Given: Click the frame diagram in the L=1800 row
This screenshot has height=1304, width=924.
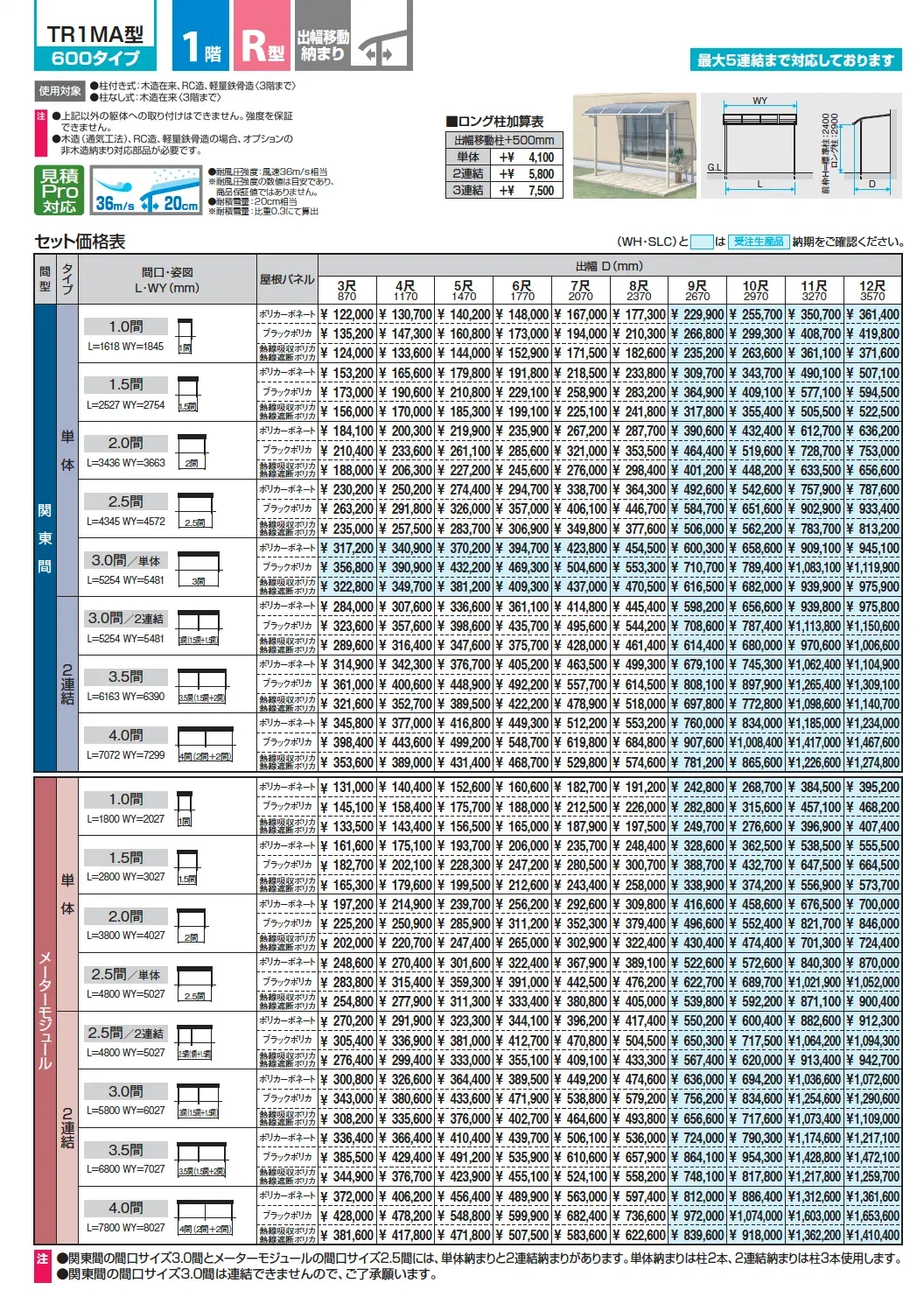Looking at the screenshot, I should 185,810.
